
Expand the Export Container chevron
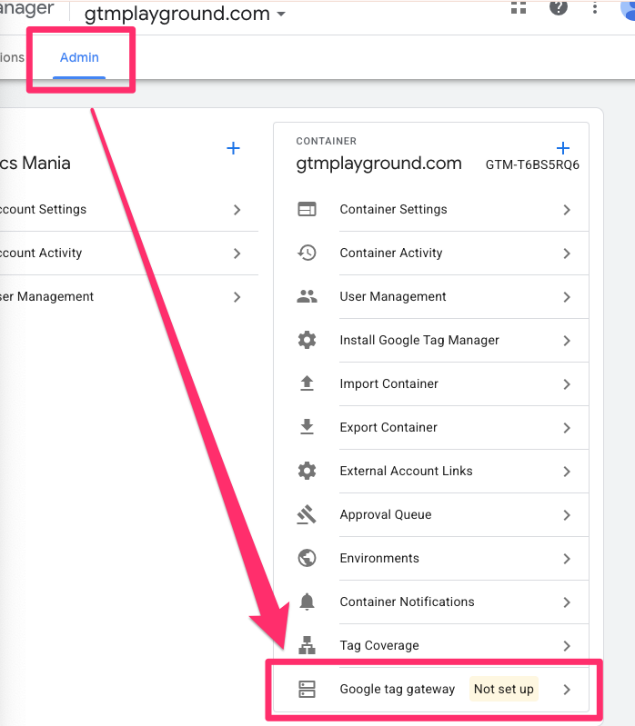point(567,428)
